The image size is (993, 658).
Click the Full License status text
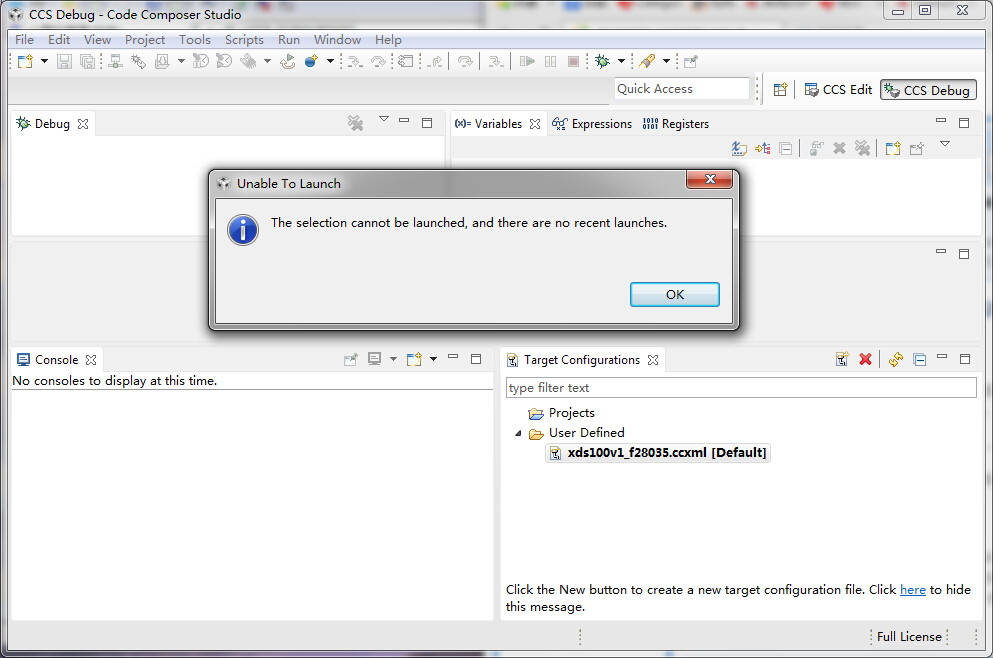(x=909, y=636)
